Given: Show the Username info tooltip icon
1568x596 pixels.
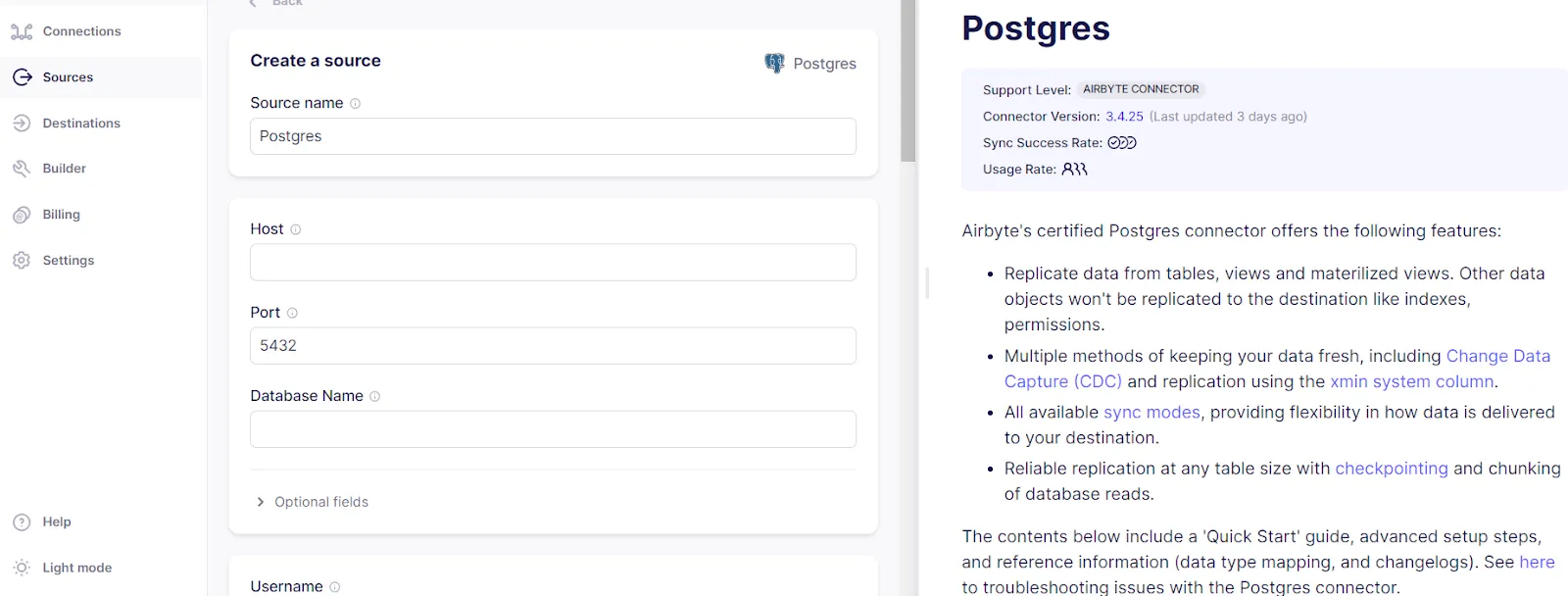Looking at the screenshot, I should [334, 587].
